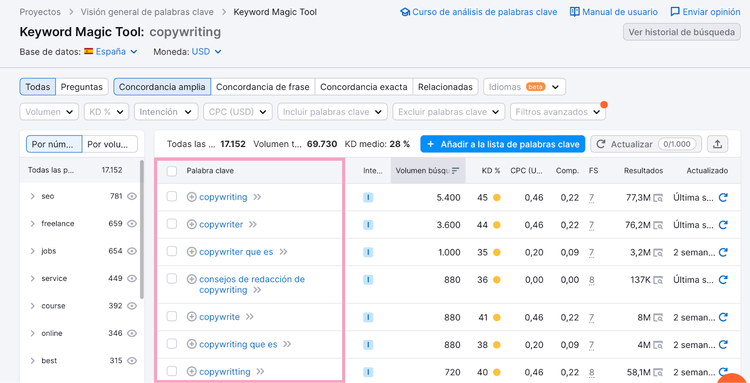Check the consejos de redacción checkbox
Image resolution: width=750 pixels, height=383 pixels.
(x=172, y=278)
